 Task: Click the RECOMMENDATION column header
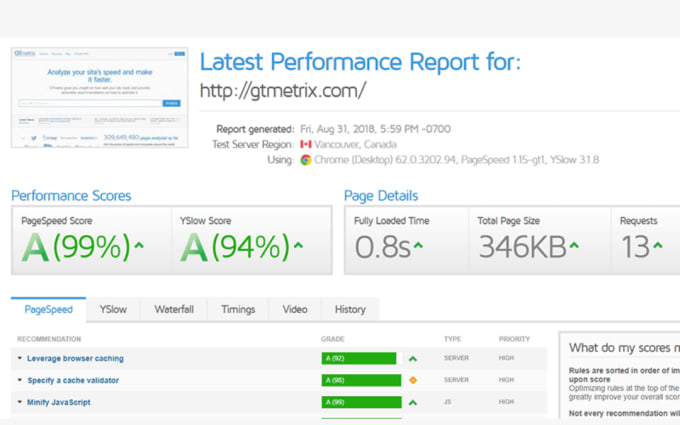pos(49,339)
